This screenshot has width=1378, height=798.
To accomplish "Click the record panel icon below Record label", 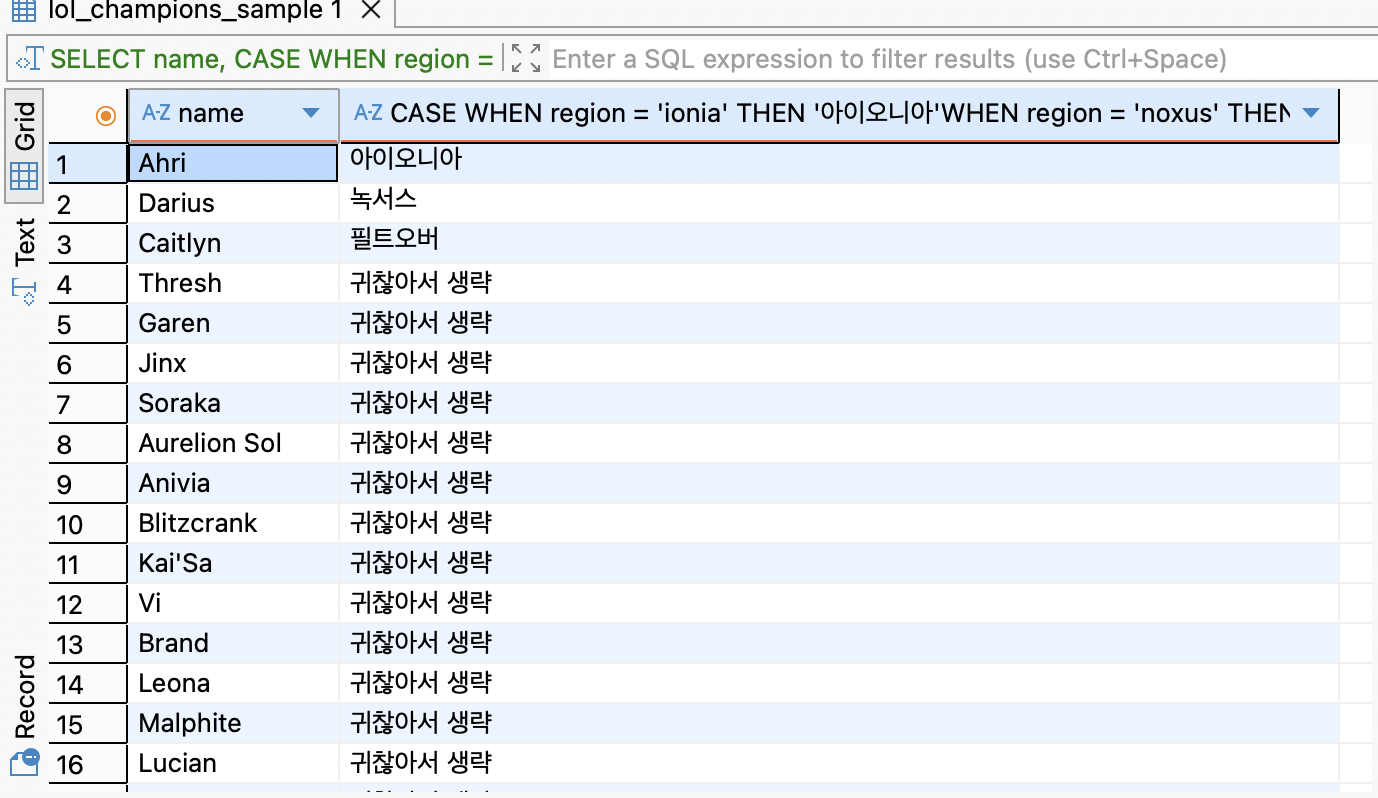I will tap(25, 762).
